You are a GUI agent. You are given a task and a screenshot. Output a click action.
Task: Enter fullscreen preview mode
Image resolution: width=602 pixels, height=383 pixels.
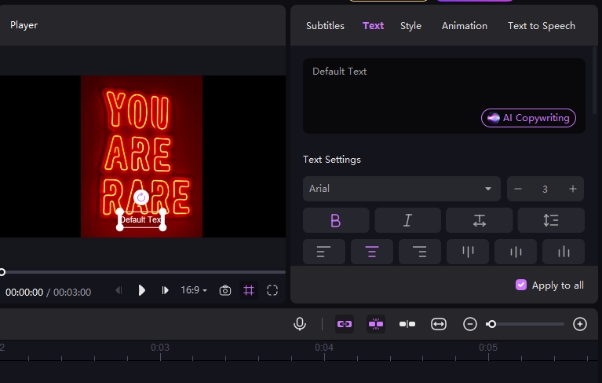(272, 291)
